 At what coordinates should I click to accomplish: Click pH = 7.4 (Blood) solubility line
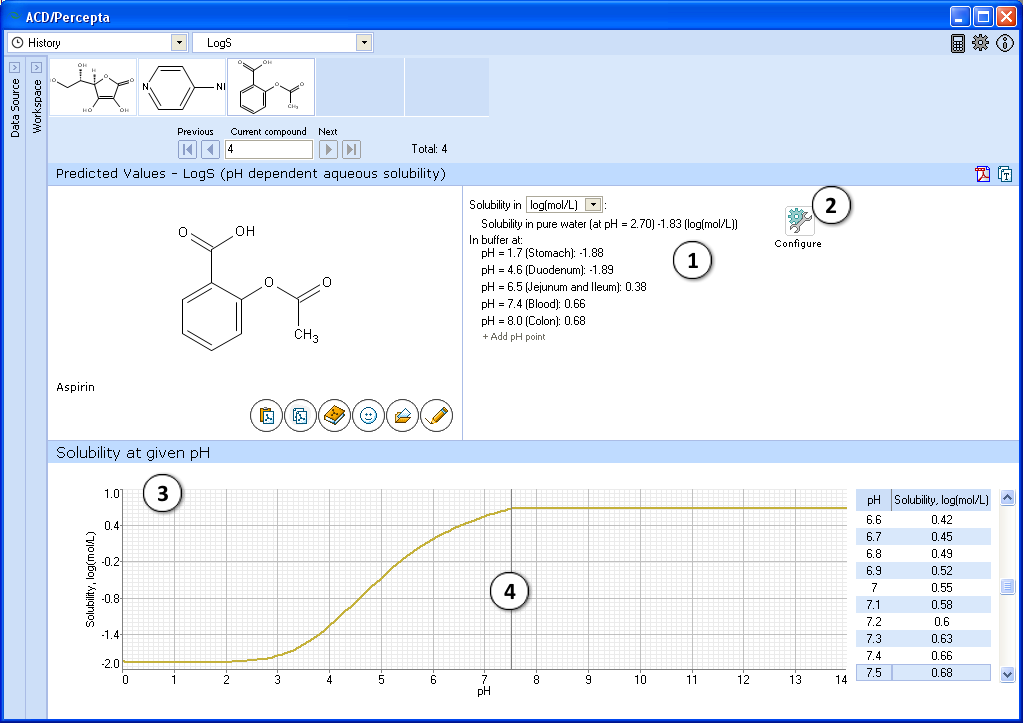(533, 304)
